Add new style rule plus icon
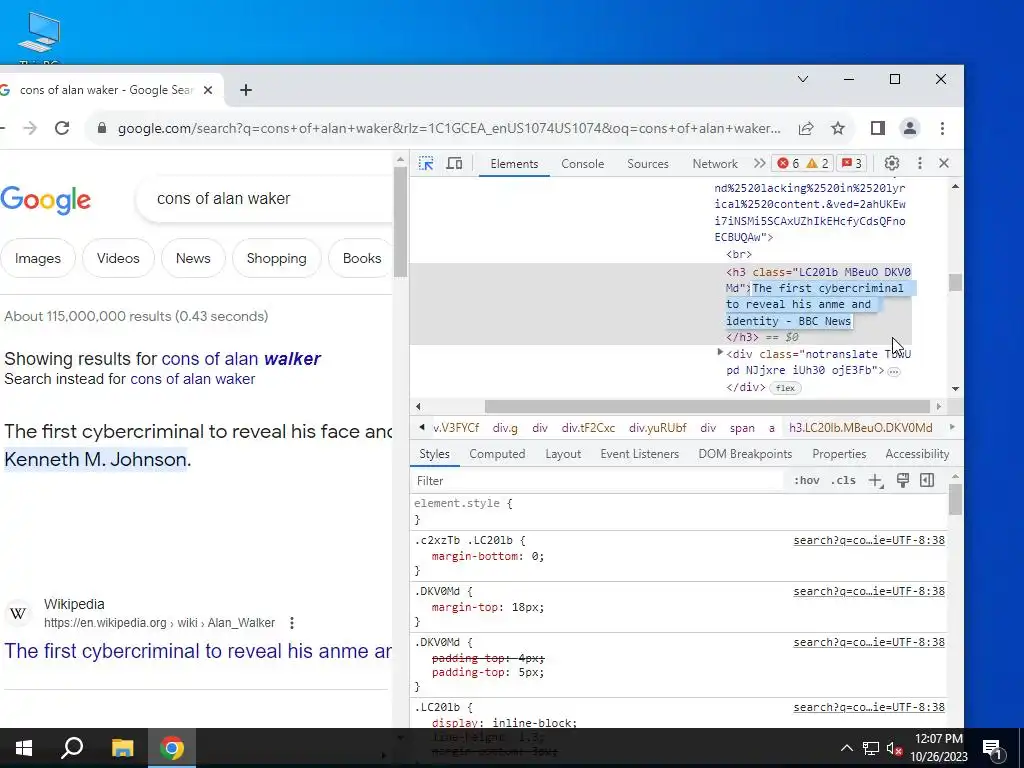The image size is (1024, 768). click(875, 481)
